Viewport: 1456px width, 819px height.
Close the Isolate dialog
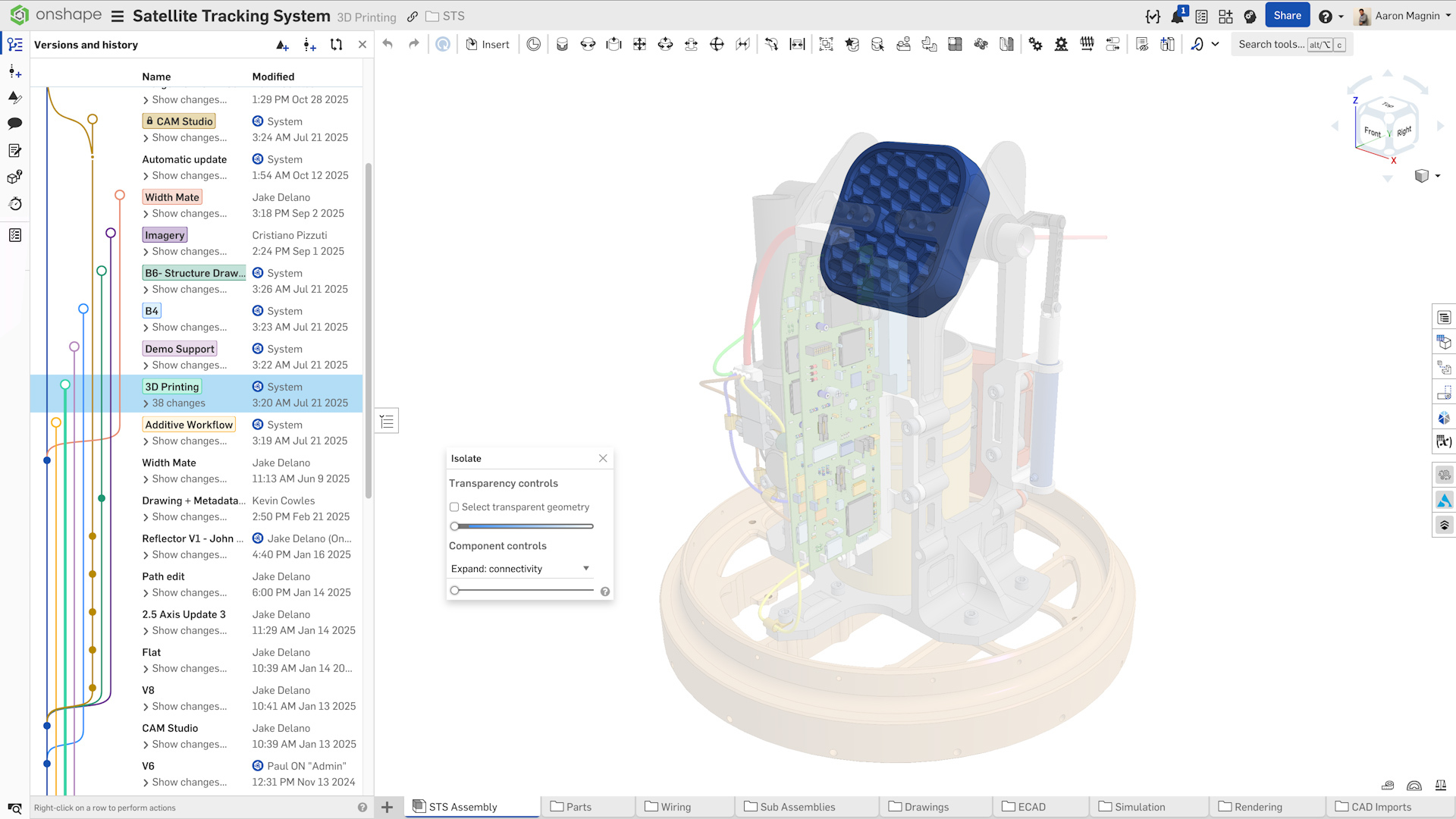(603, 458)
